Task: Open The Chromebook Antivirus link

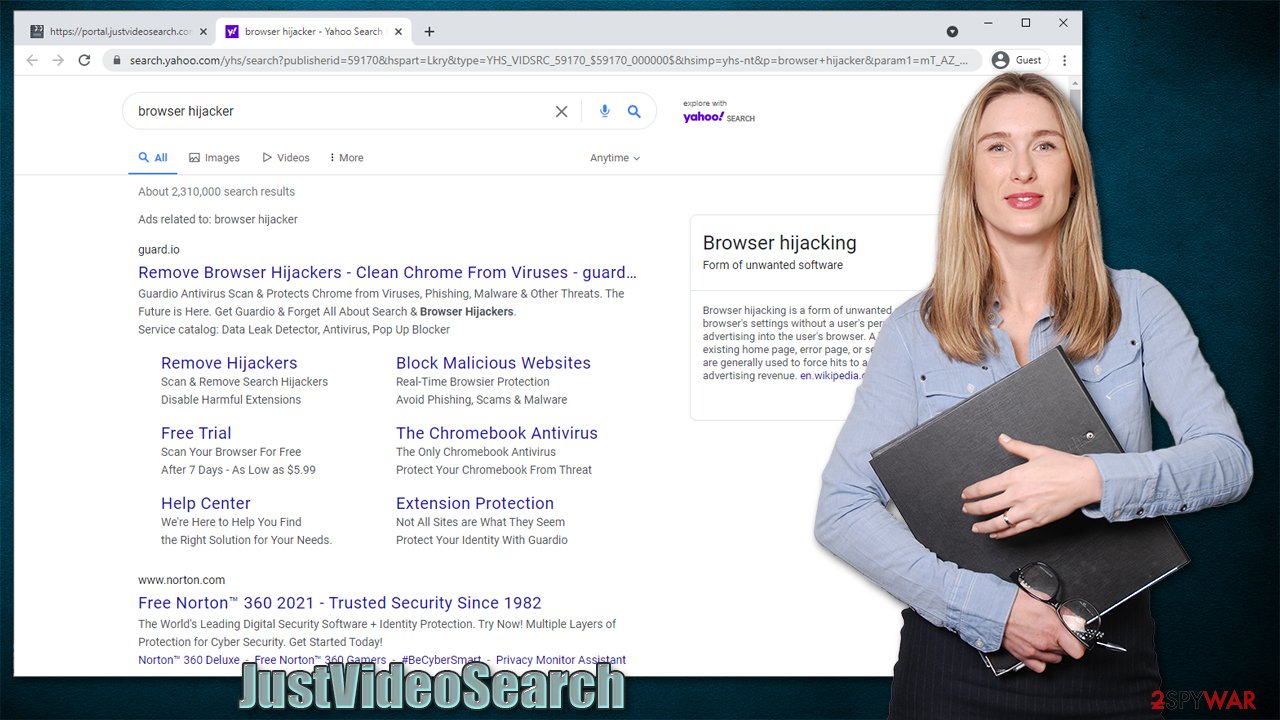Action: pos(497,433)
